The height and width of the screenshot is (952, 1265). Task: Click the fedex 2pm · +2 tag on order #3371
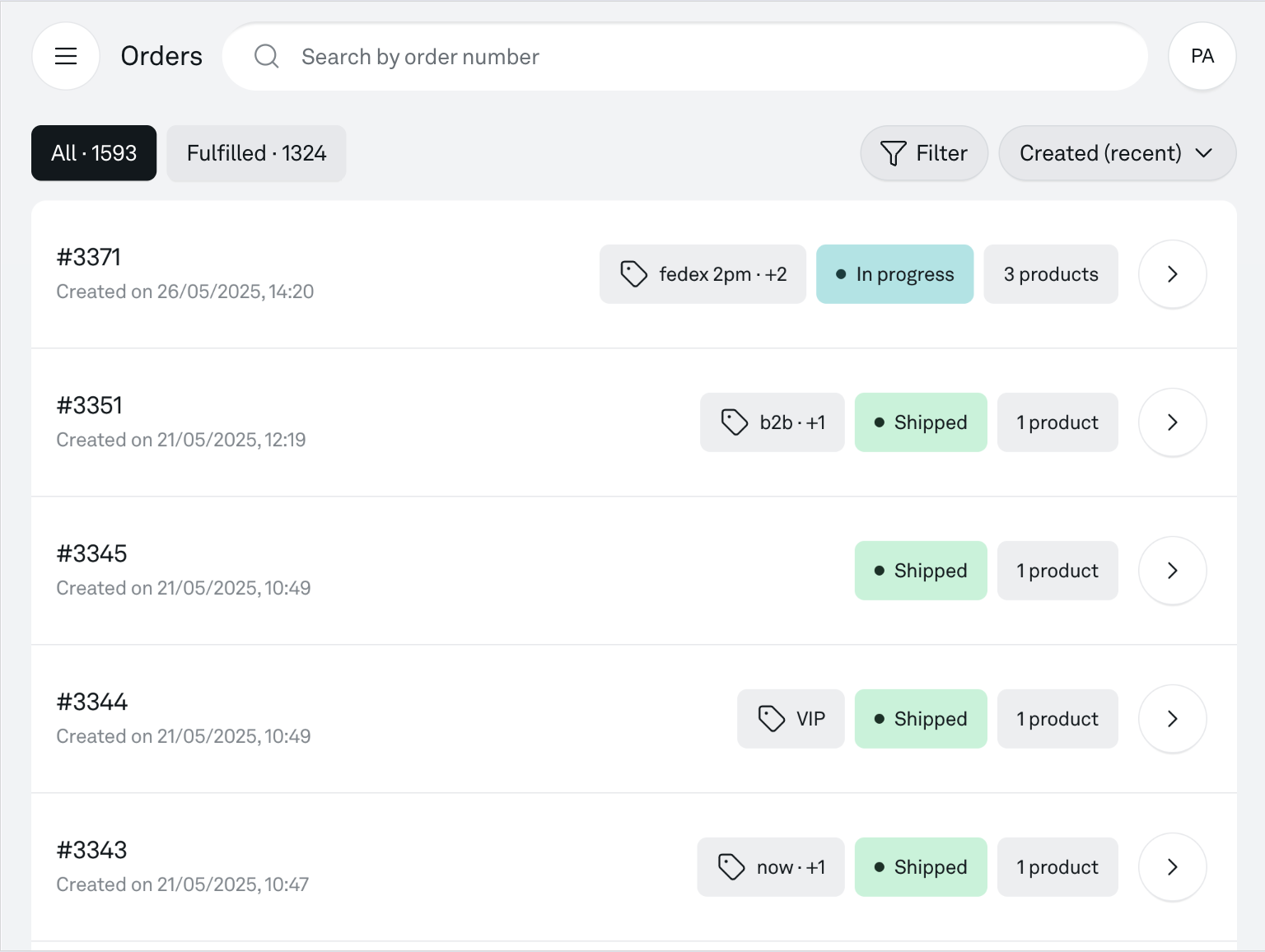coord(703,274)
